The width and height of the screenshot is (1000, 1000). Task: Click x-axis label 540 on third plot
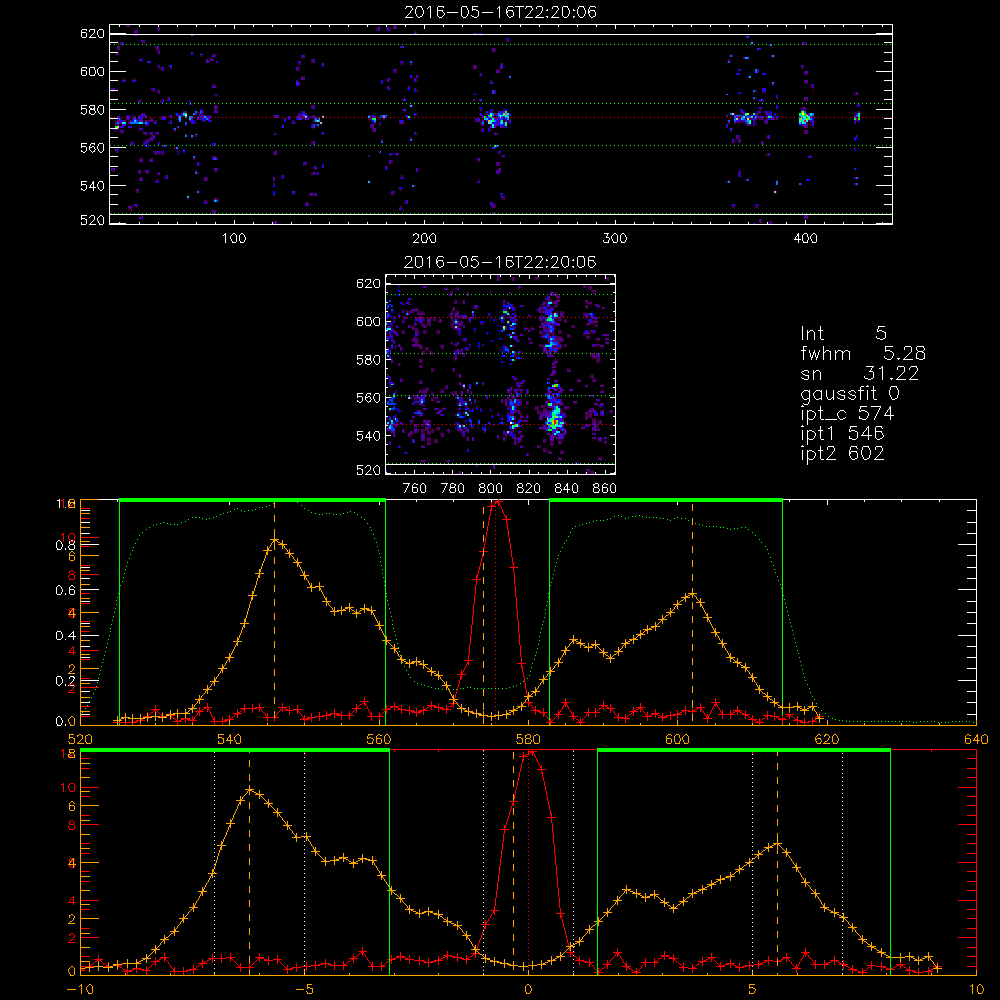pos(230,740)
